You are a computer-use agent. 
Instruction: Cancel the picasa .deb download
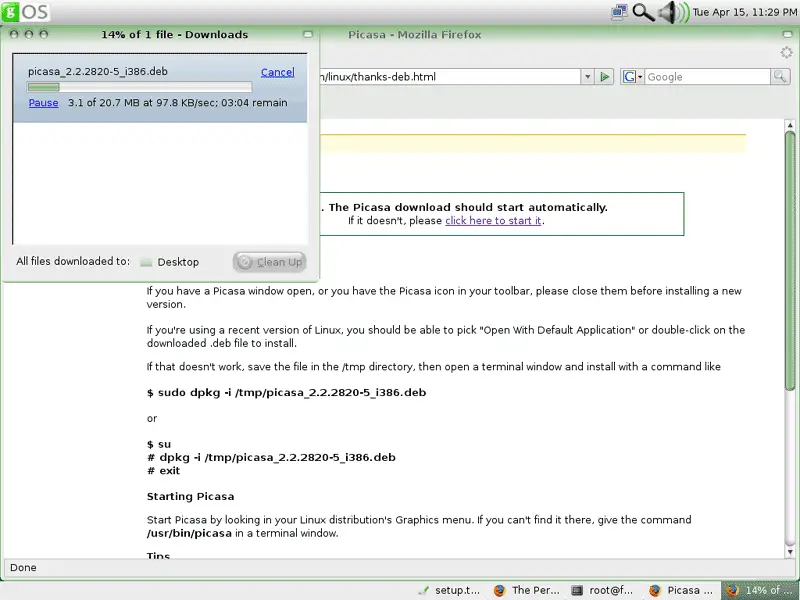277,72
